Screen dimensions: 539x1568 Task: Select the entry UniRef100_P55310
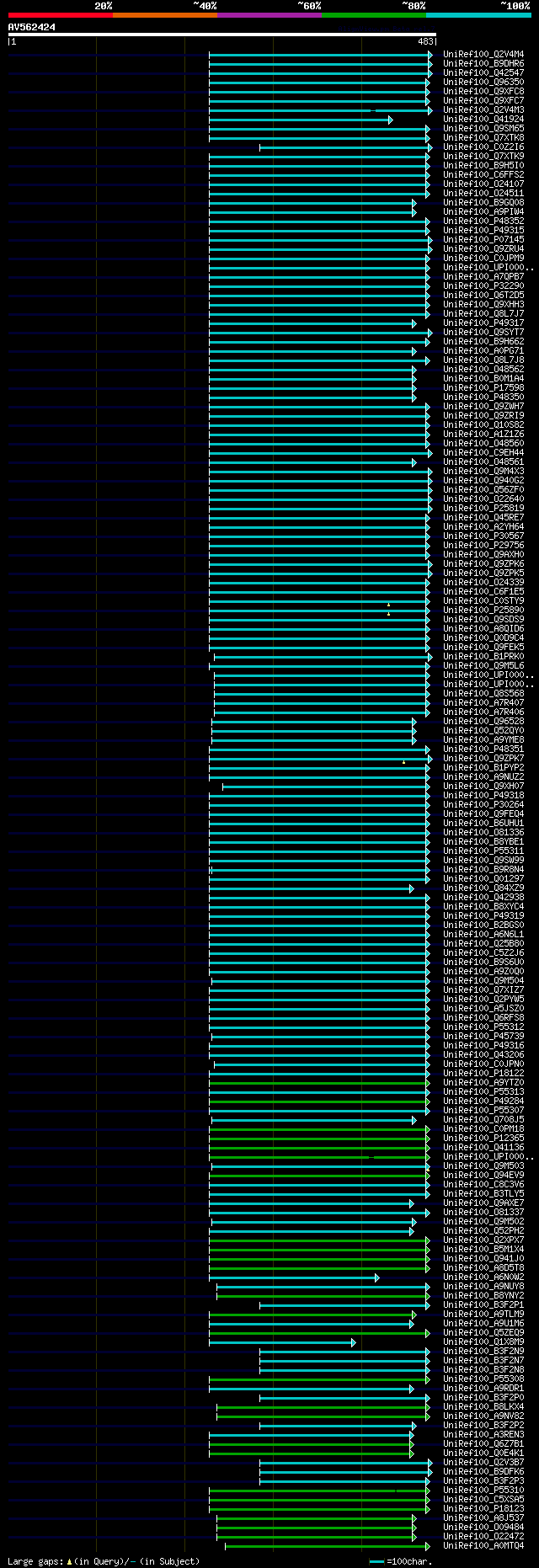[x=483, y=1491]
